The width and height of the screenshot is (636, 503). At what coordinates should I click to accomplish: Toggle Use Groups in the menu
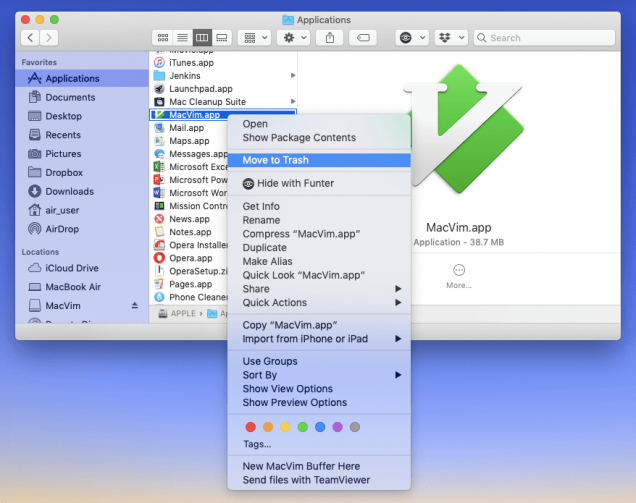coord(319,361)
